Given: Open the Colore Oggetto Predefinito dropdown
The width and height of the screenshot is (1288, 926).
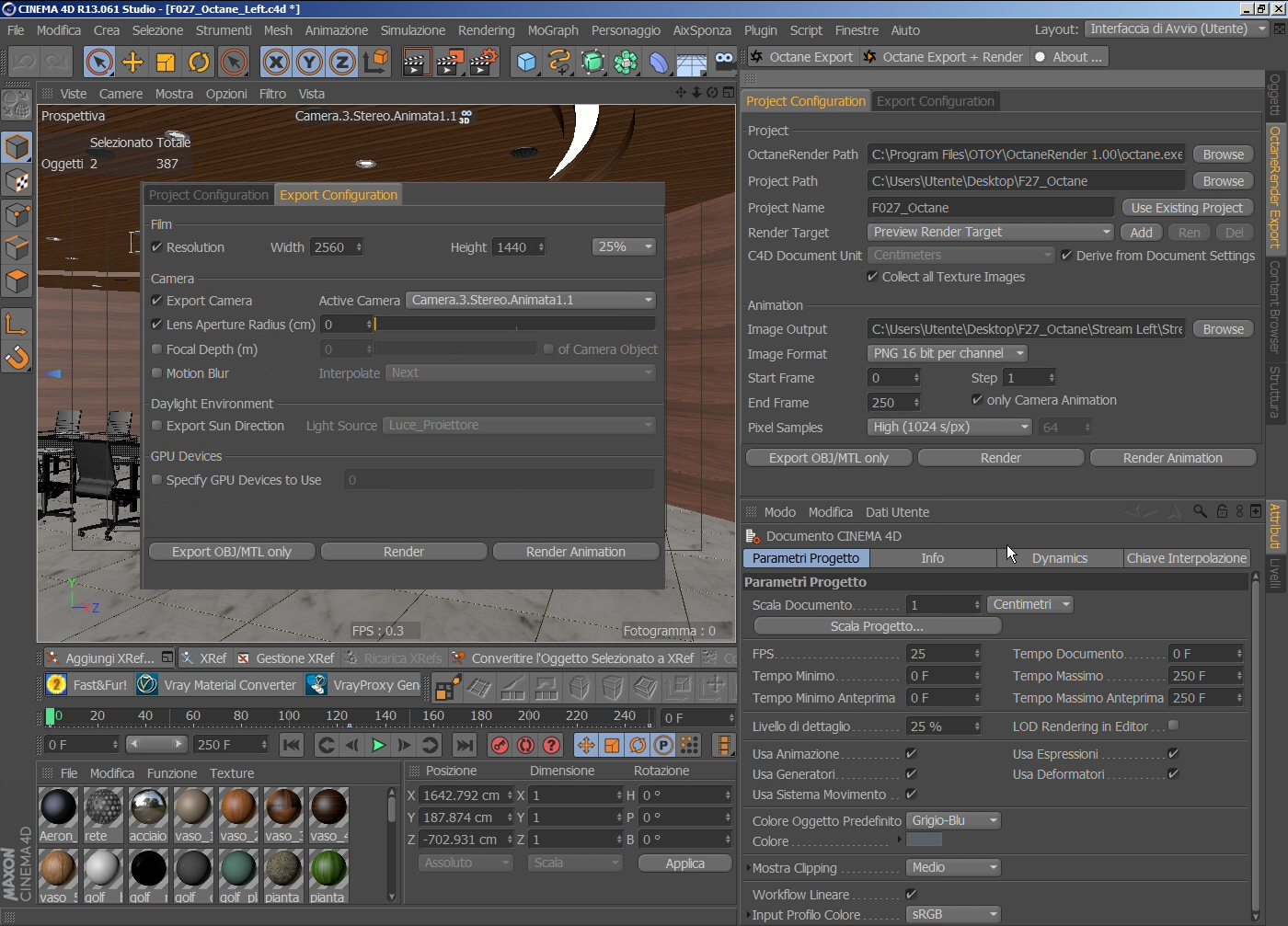Looking at the screenshot, I should click(954, 821).
